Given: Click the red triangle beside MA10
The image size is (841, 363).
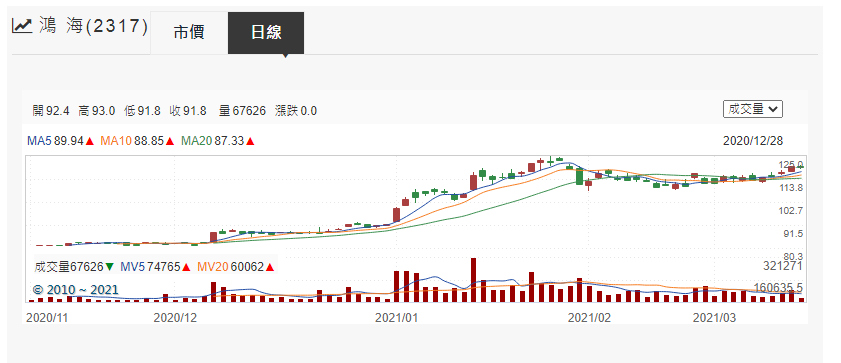Looking at the screenshot, I should point(170,142).
